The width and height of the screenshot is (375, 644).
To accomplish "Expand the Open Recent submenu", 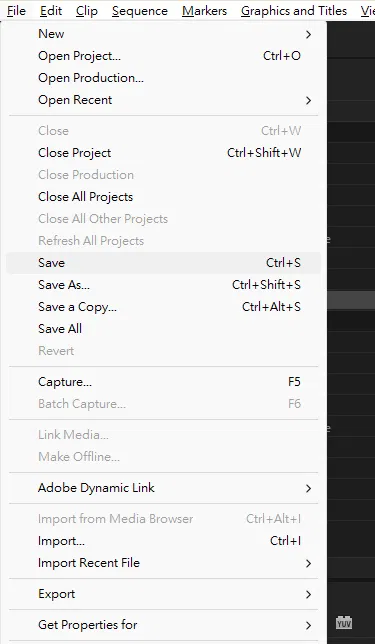I will pos(163,100).
